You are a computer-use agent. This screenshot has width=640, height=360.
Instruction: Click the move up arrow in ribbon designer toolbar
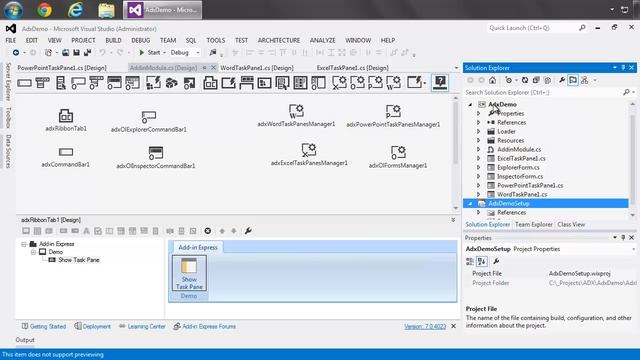pyautogui.click(x=222, y=231)
